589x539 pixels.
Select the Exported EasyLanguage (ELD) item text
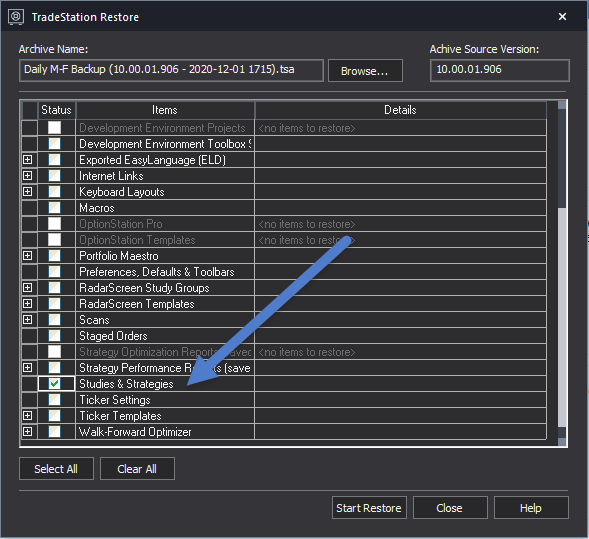pyautogui.click(x=153, y=160)
